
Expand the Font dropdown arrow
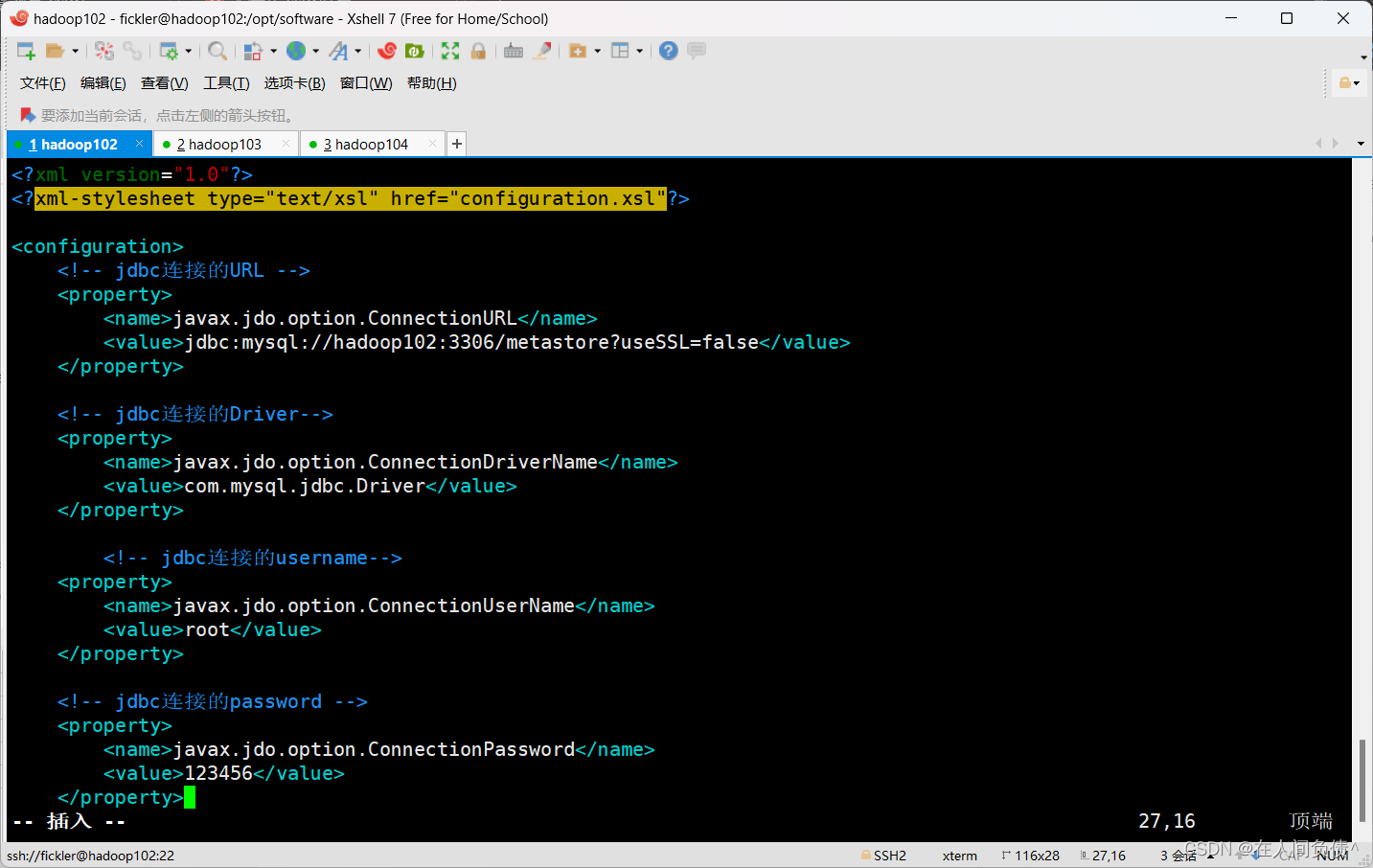[x=358, y=51]
